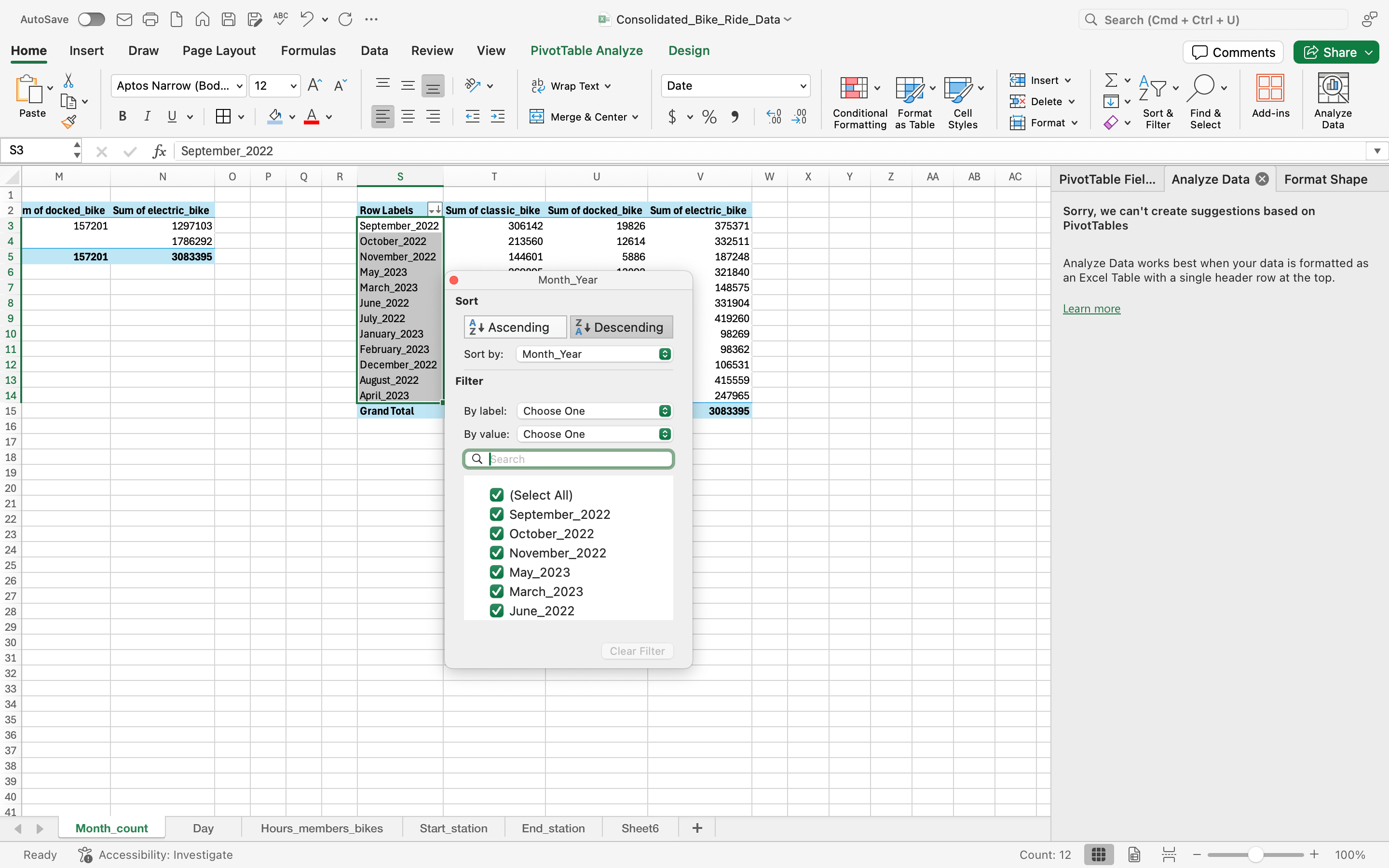This screenshot has width=1389, height=868.
Task: Toggle the AutoSave switch
Action: pyautogui.click(x=90, y=19)
